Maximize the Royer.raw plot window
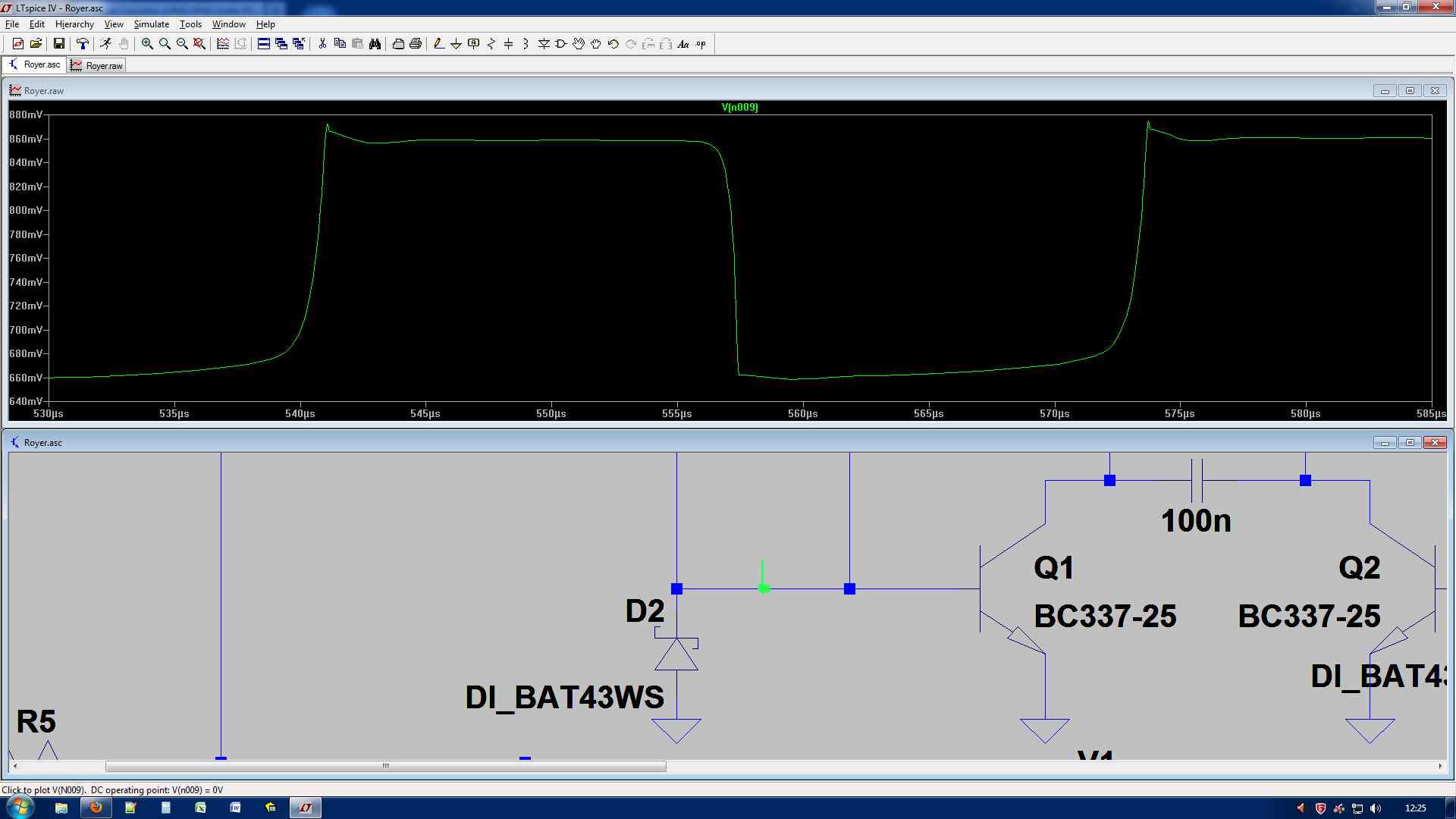This screenshot has width=1456, height=819. coord(1410,91)
